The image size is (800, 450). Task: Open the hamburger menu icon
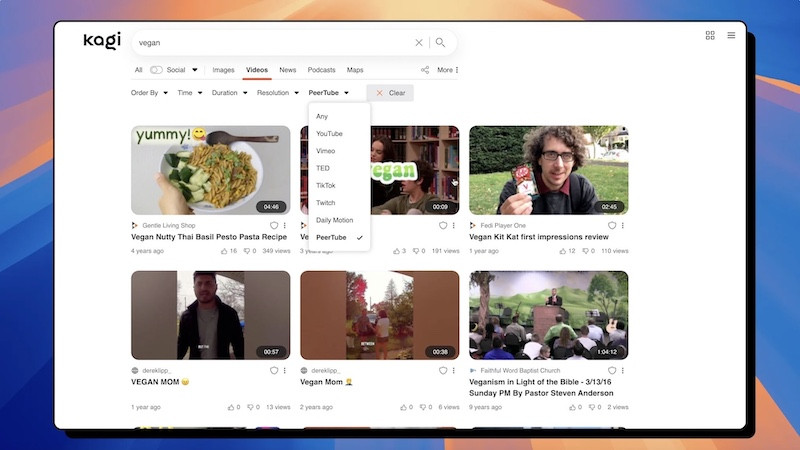coord(731,35)
